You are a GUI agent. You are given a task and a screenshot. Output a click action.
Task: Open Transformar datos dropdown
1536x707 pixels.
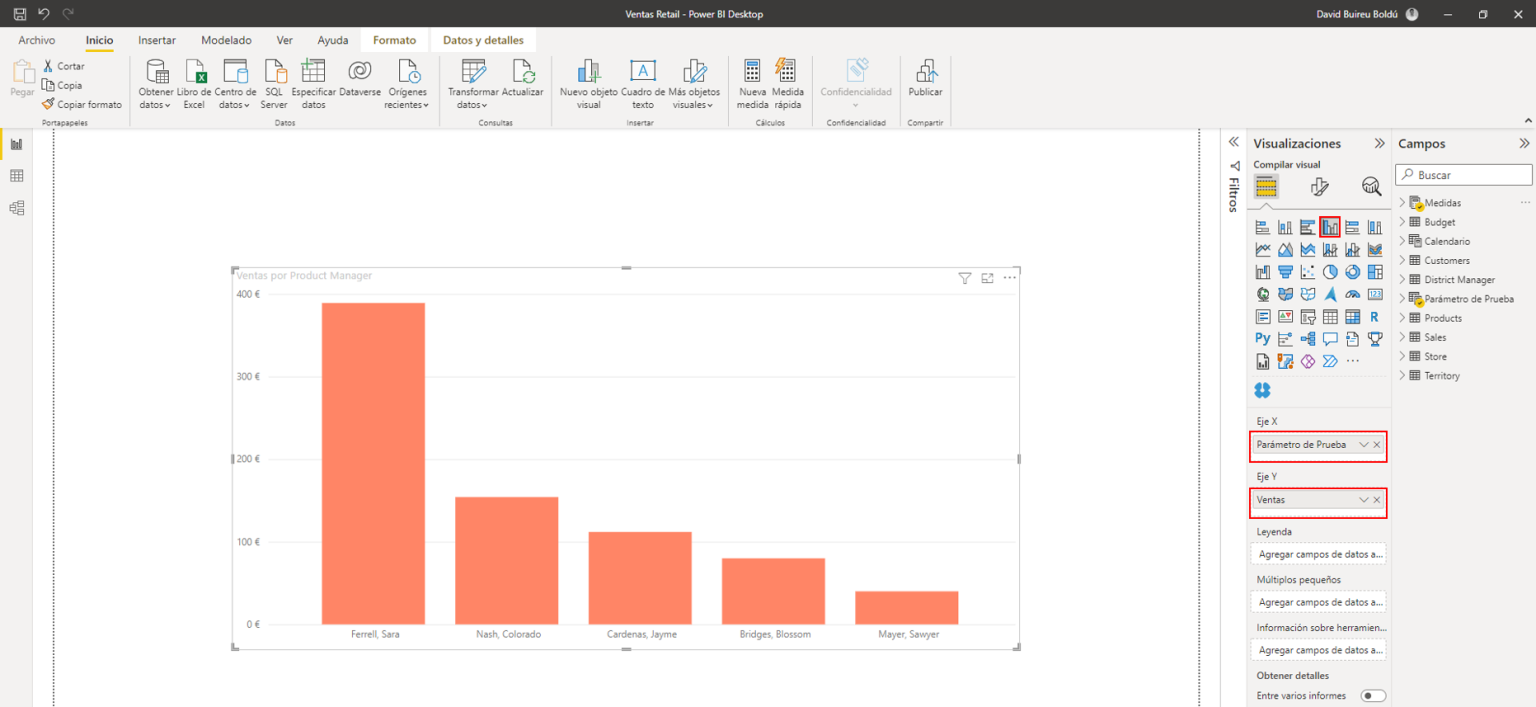[472, 84]
